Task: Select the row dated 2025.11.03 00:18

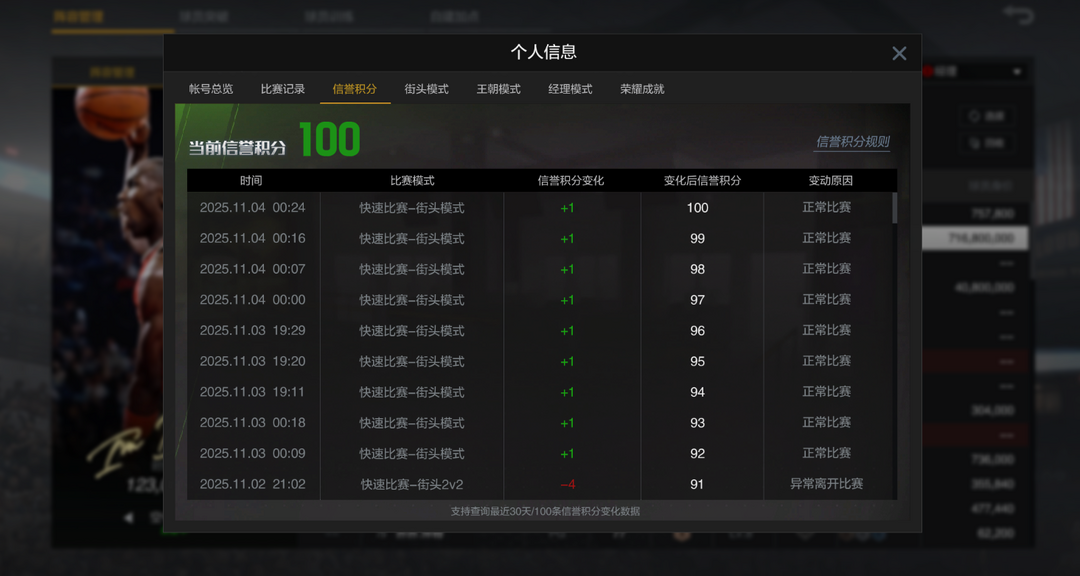Action: click(x=540, y=422)
